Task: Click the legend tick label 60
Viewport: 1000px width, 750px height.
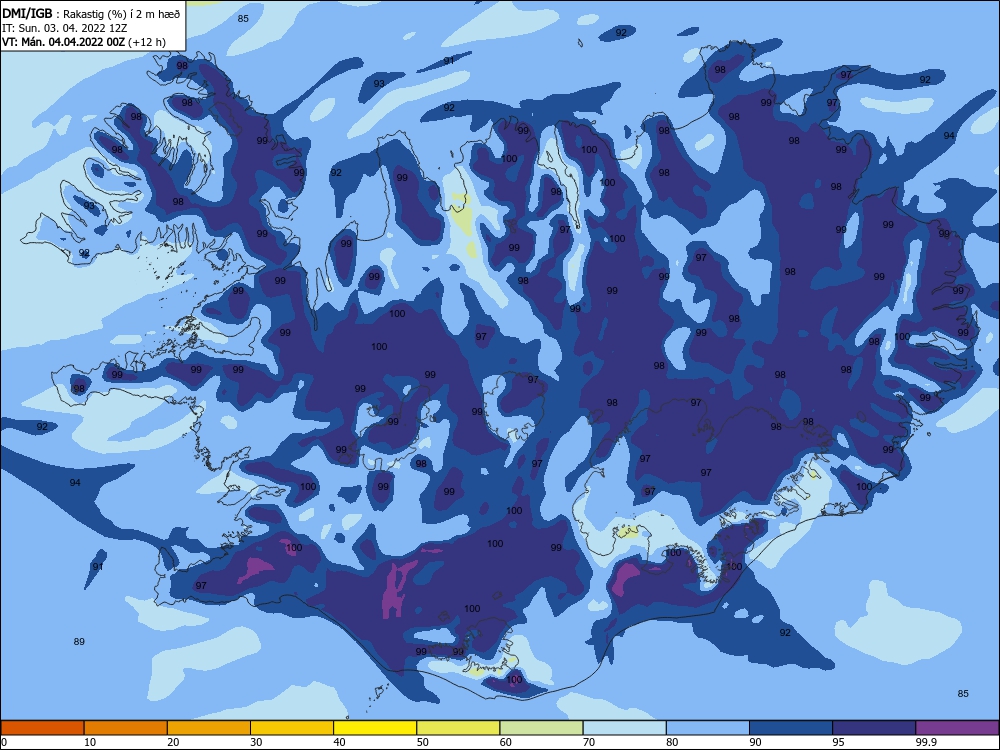Action: click(x=506, y=742)
